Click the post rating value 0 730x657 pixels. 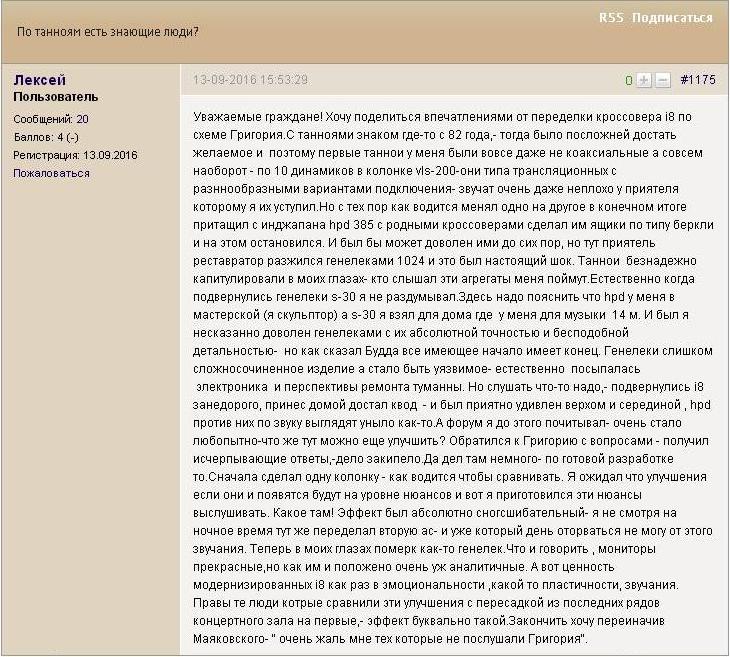(629, 80)
